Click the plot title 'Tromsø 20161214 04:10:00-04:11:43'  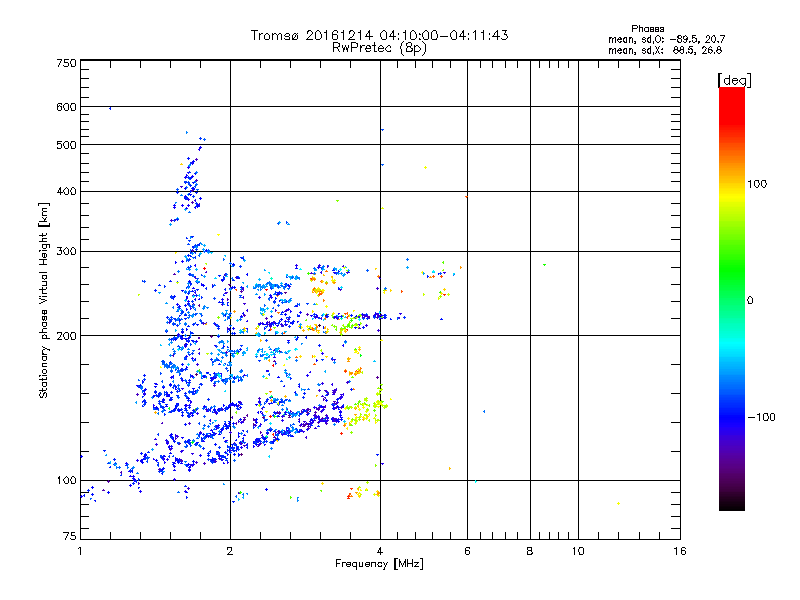click(x=379, y=35)
